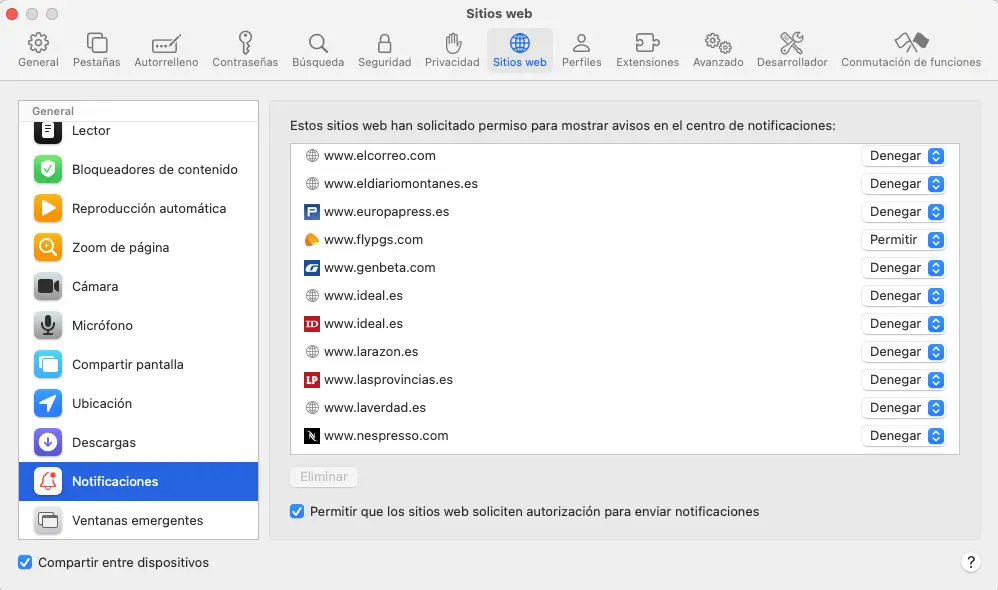Click the Cámara icon in sidebar
Viewport: 998px width, 590px height.
tap(48, 286)
